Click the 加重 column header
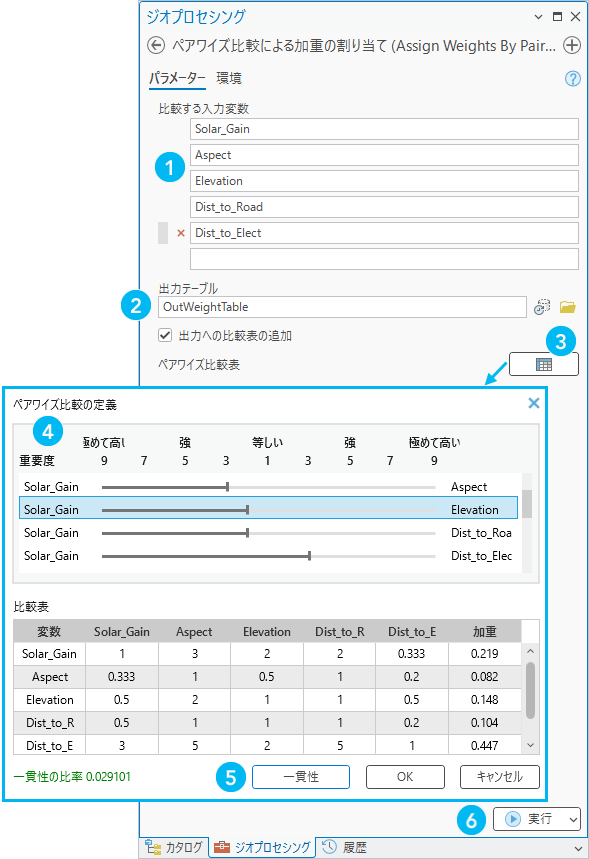This screenshot has width=589, height=859. [x=485, y=632]
